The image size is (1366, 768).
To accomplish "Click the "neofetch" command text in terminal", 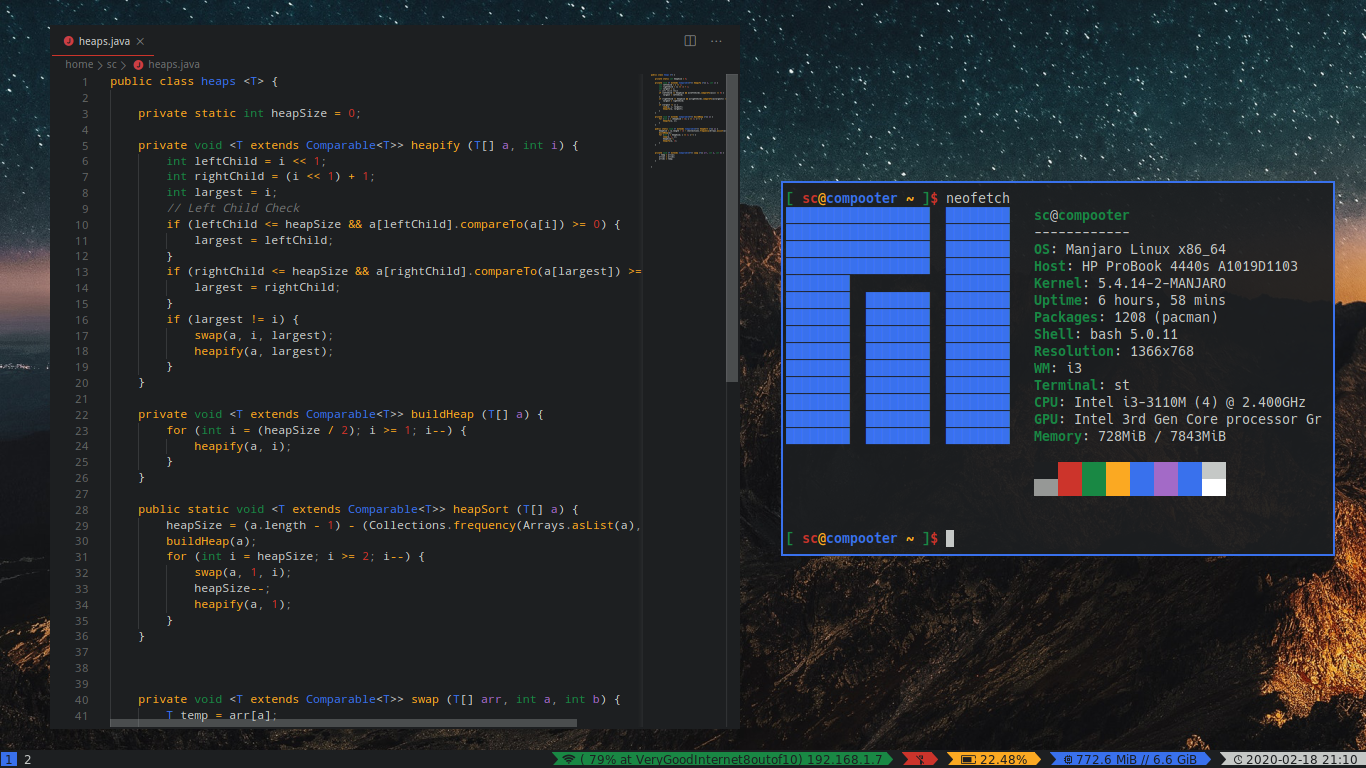I will point(978,198).
